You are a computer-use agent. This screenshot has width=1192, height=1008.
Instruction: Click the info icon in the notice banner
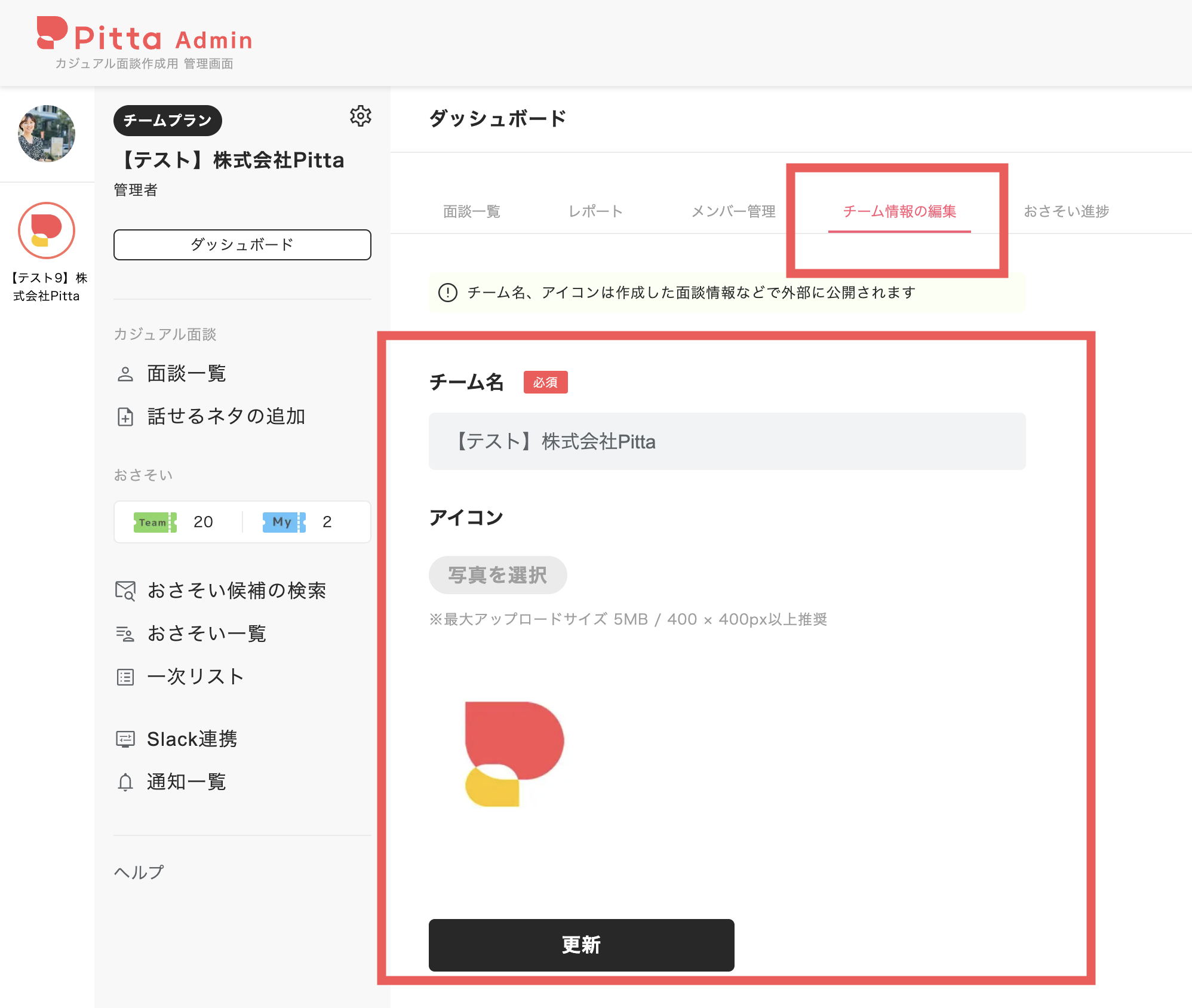click(448, 293)
